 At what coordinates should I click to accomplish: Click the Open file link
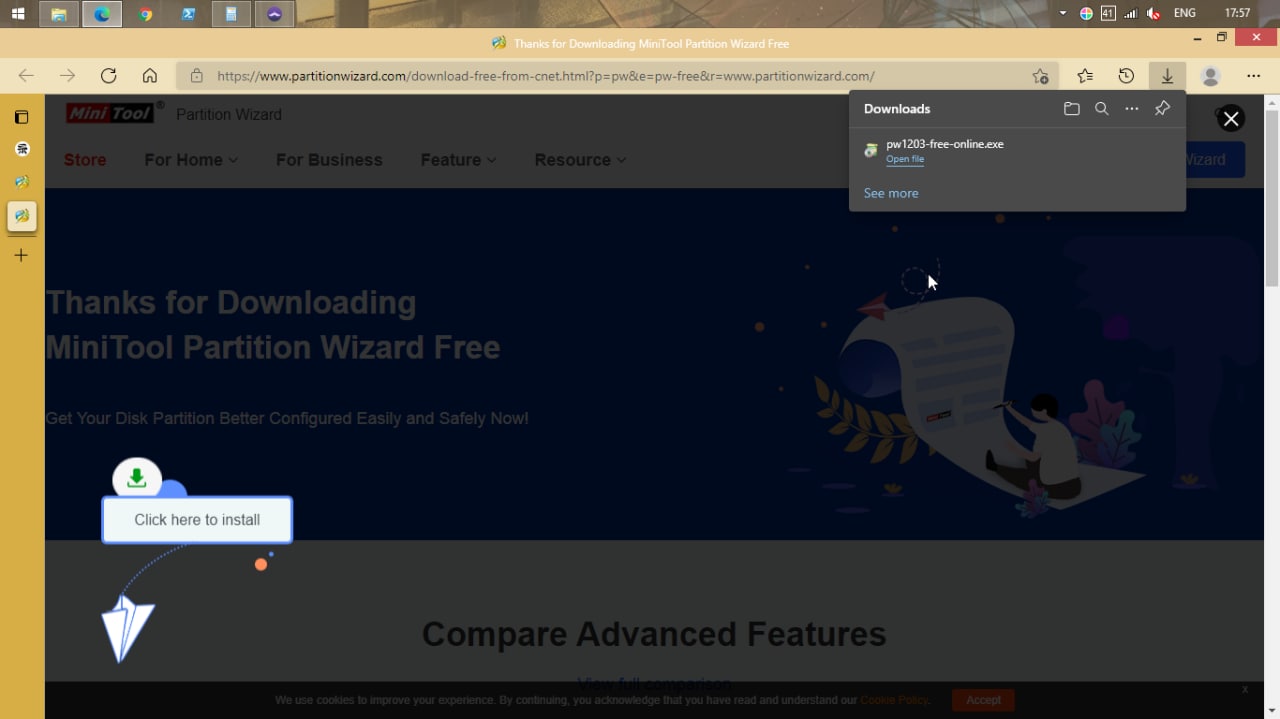pos(905,159)
